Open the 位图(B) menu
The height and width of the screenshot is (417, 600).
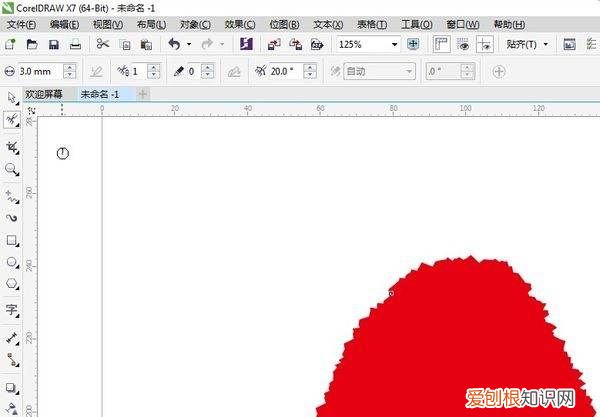tap(284, 24)
